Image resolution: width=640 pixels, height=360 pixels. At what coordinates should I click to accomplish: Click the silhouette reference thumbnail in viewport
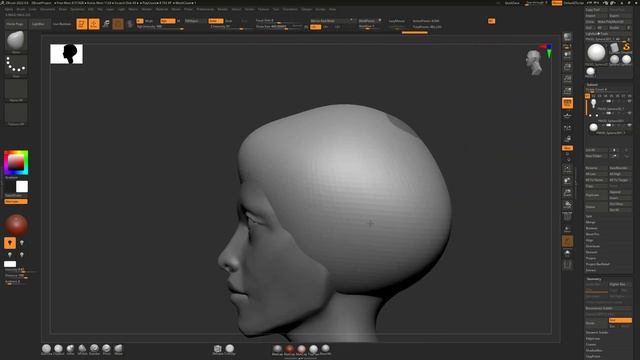(67, 54)
